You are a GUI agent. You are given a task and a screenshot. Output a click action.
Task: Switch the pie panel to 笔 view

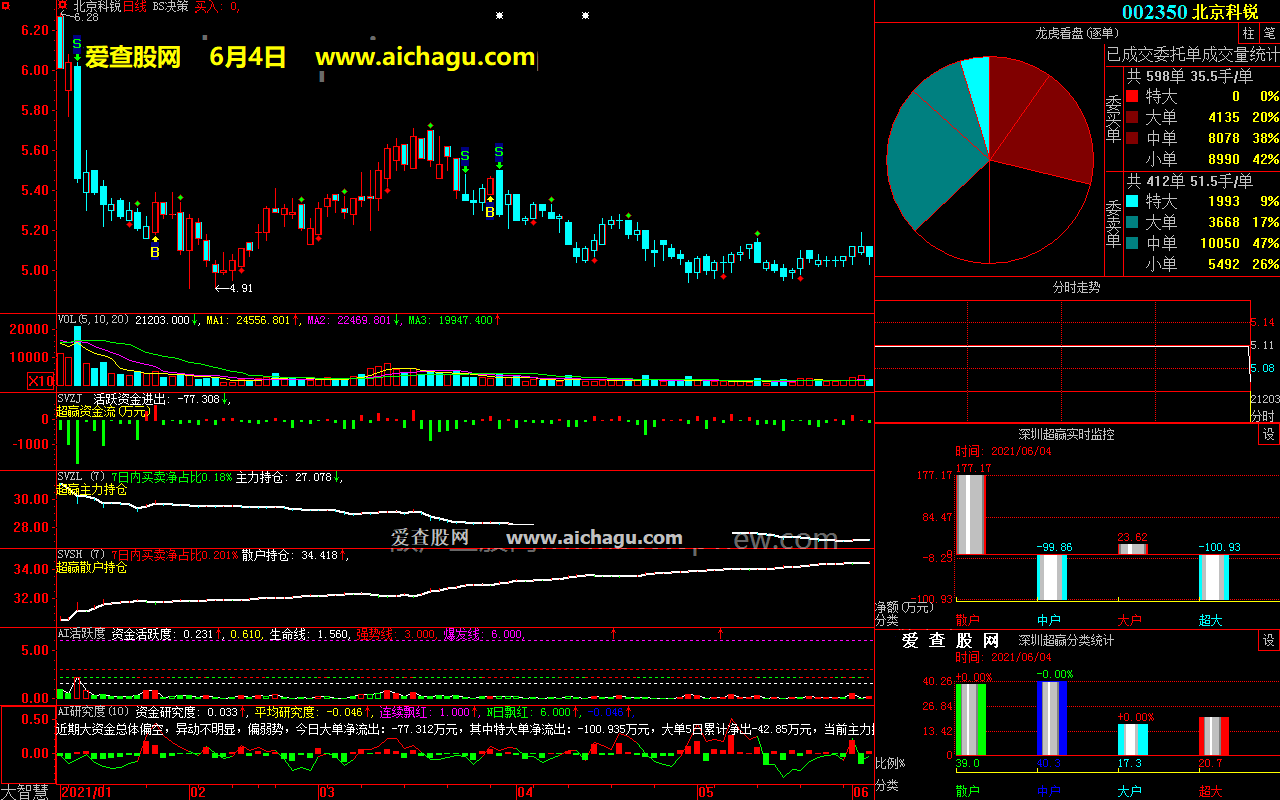tap(1269, 34)
